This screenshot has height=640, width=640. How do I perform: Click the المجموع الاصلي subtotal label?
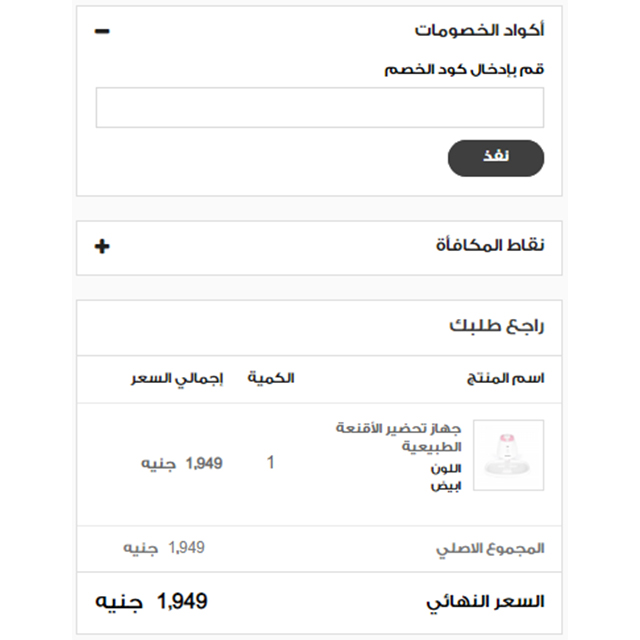tap(490, 548)
